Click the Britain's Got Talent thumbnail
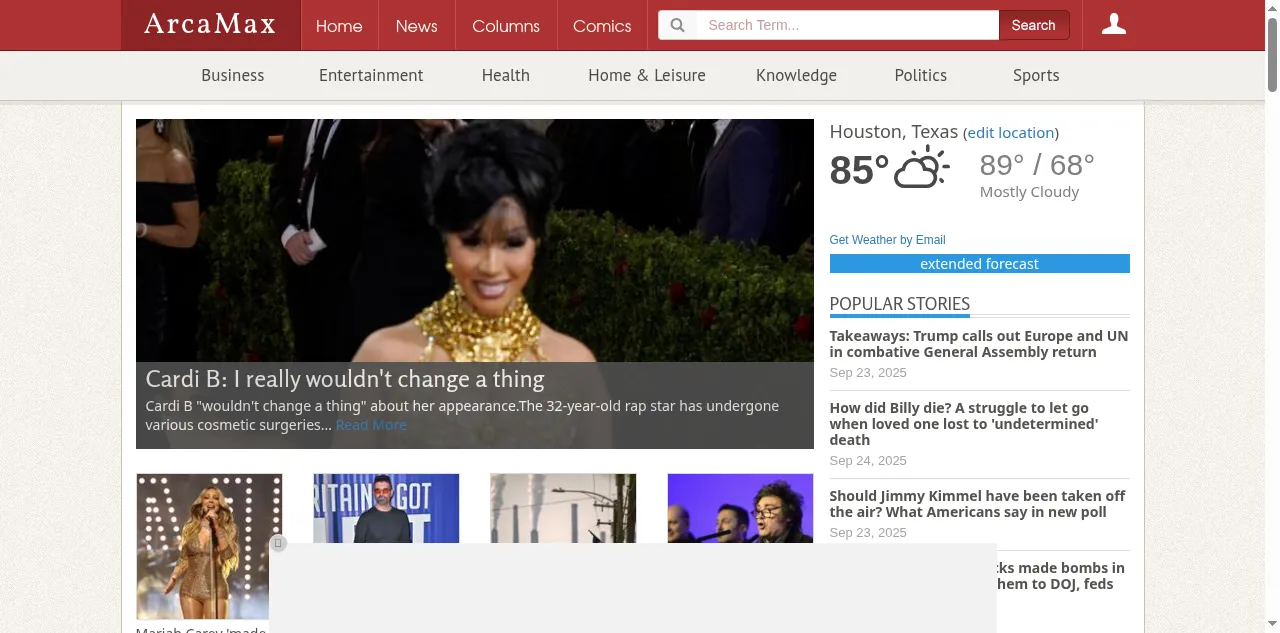Image resolution: width=1280 pixels, height=633 pixels. click(x=386, y=508)
